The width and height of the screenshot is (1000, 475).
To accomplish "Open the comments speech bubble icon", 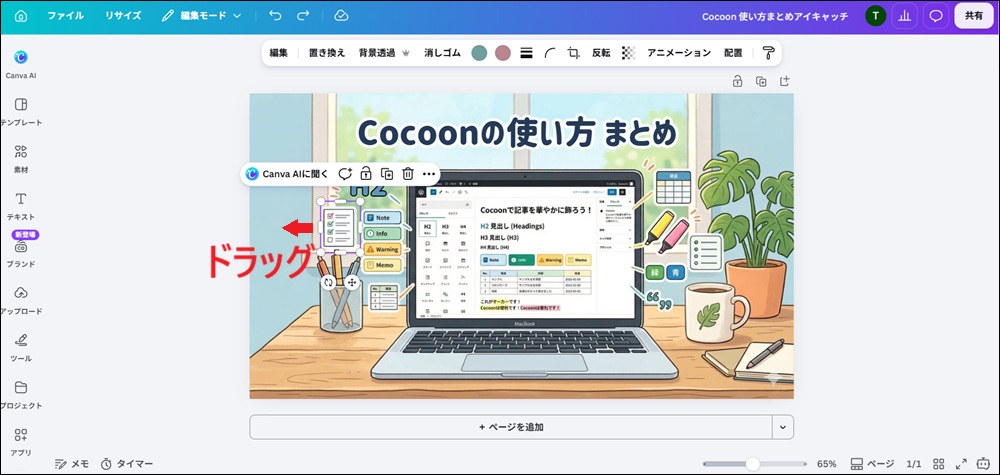I will coord(936,17).
